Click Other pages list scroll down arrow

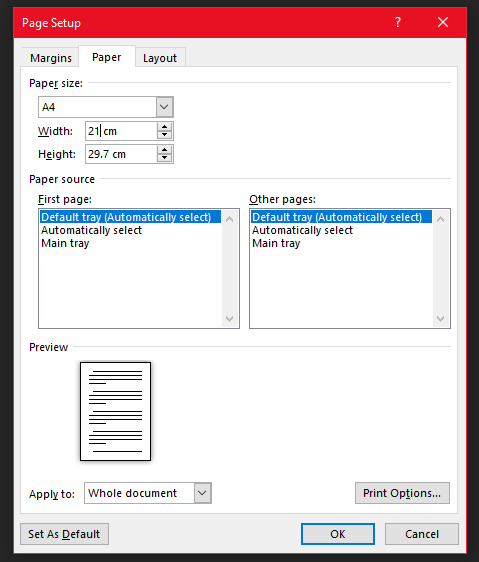point(441,318)
